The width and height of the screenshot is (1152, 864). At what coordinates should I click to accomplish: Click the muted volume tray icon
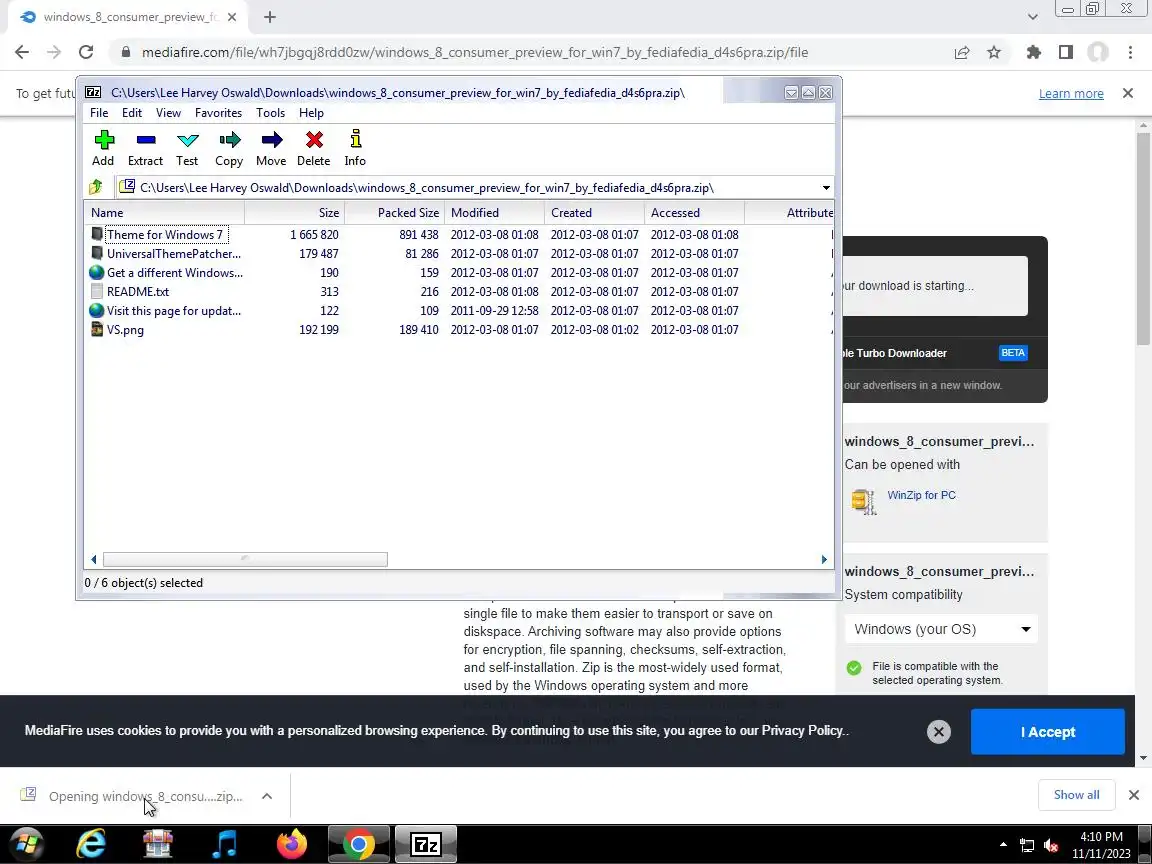click(1051, 845)
